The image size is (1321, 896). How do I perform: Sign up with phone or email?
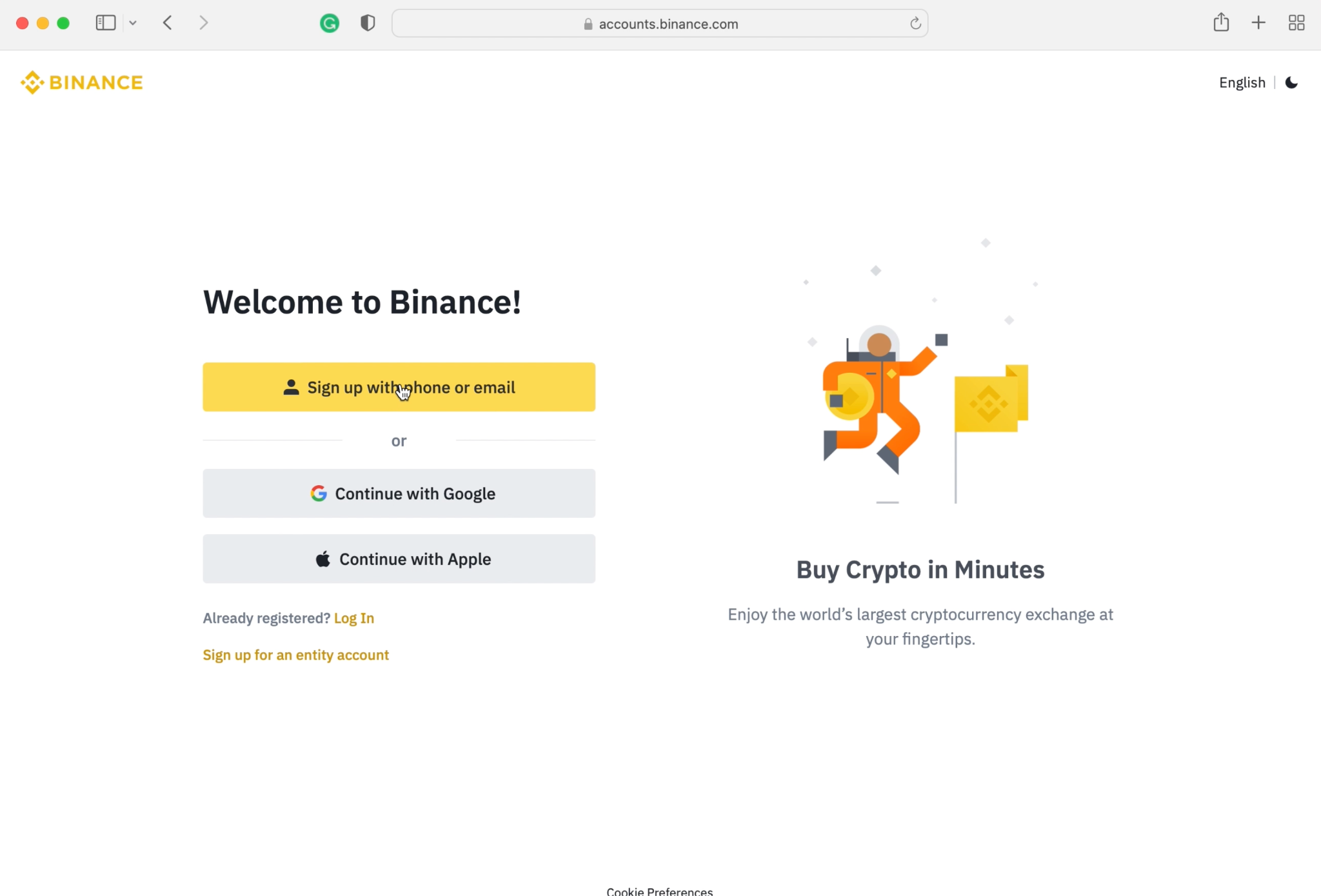tap(399, 387)
